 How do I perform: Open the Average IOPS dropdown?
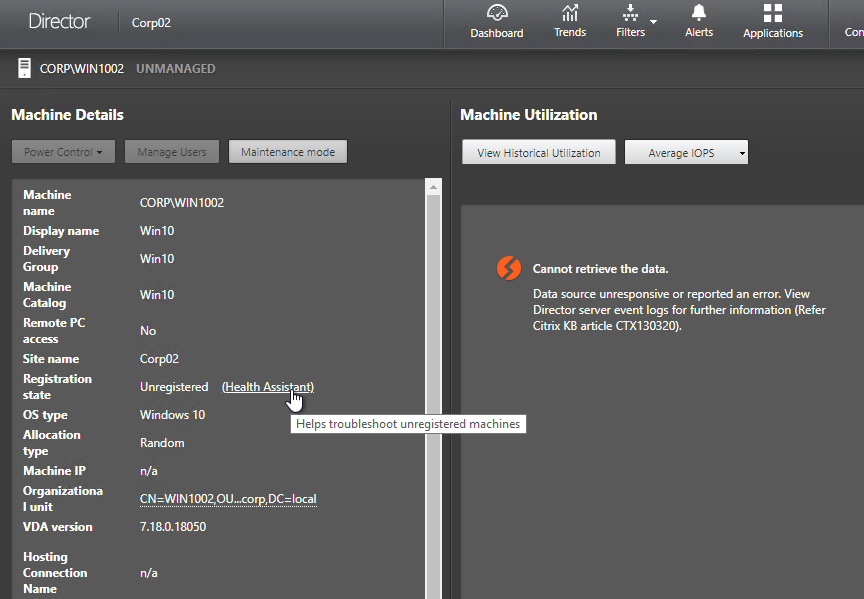coord(686,153)
